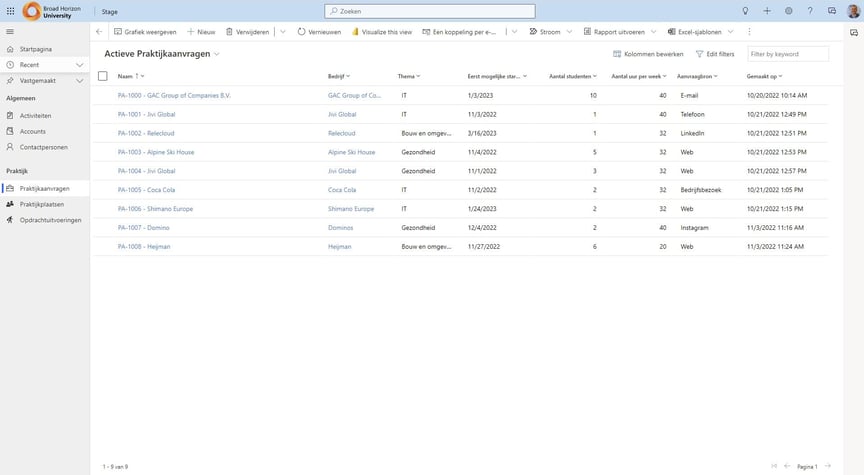
Task: Open the chat panel icon in header
Action: pyautogui.click(x=831, y=11)
